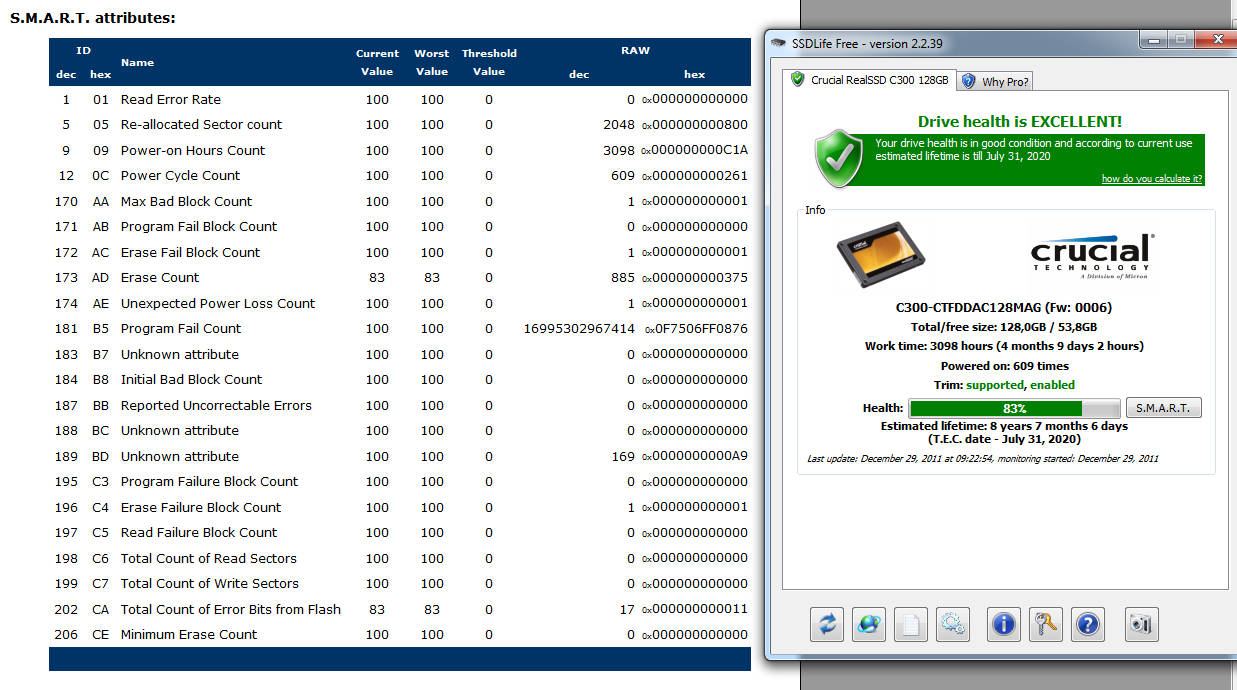Click the hex value 0x000000000800

coord(695,125)
